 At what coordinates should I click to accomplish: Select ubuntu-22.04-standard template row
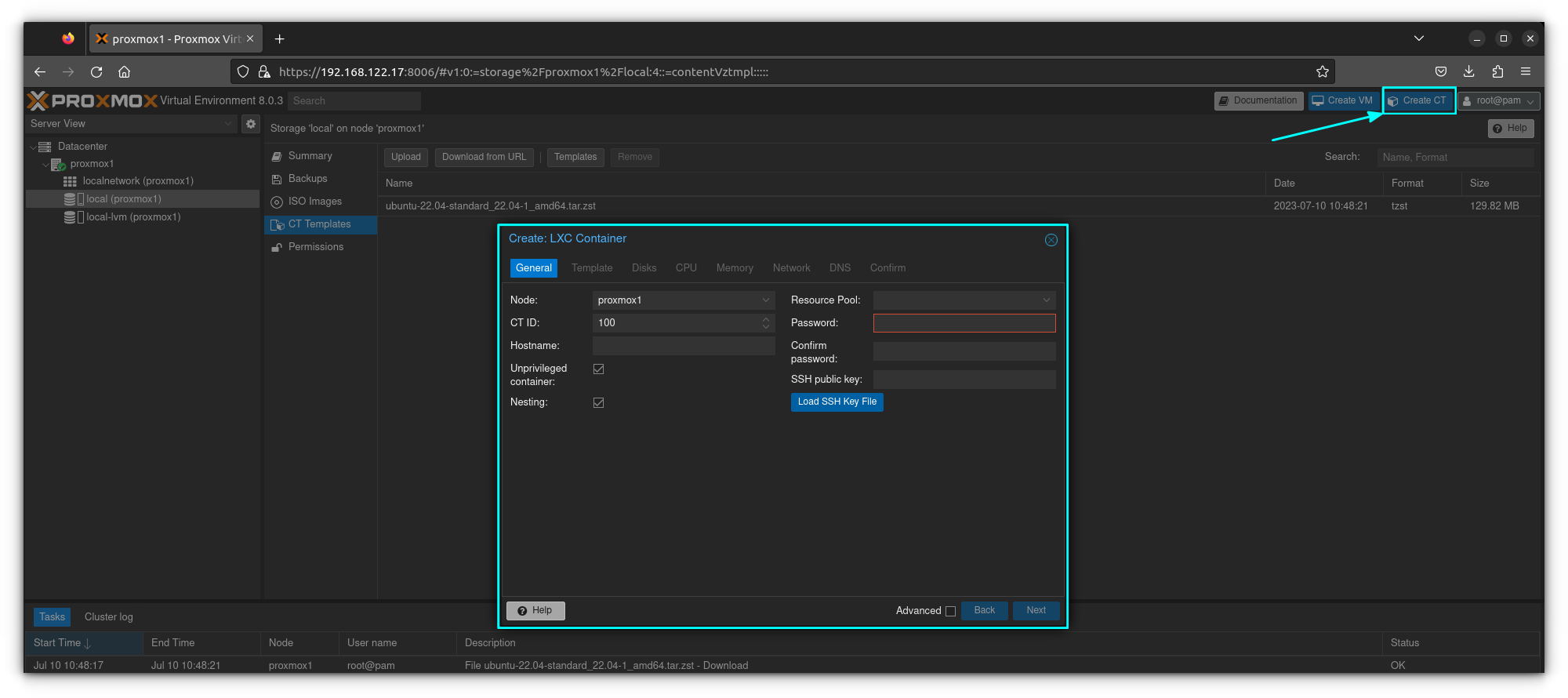[x=960, y=206]
